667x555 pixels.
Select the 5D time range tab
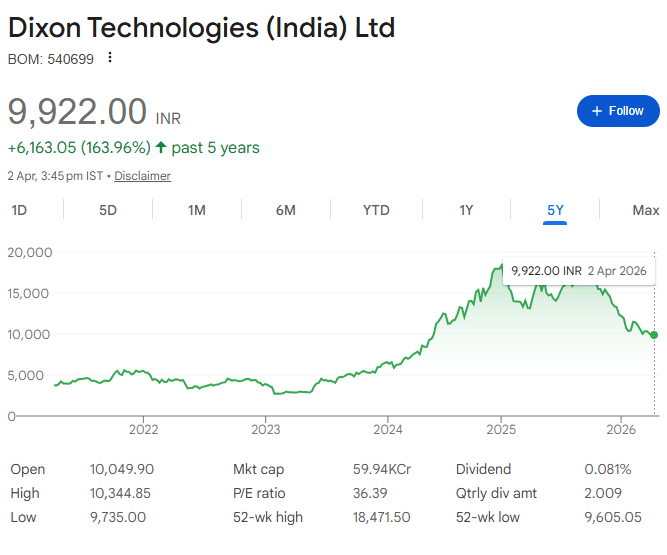click(x=108, y=210)
